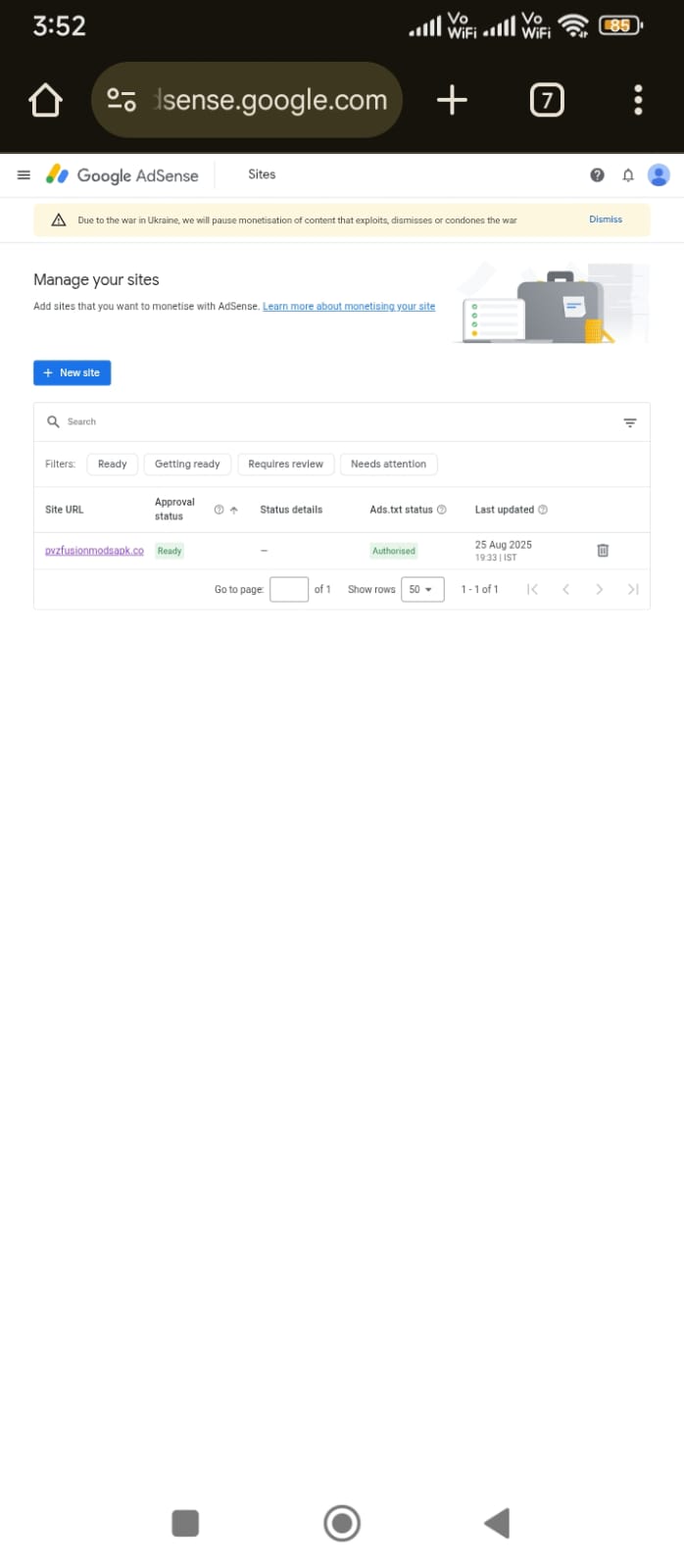Open the browser three-dot menu
The height and width of the screenshot is (1568, 684).
tap(638, 100)
